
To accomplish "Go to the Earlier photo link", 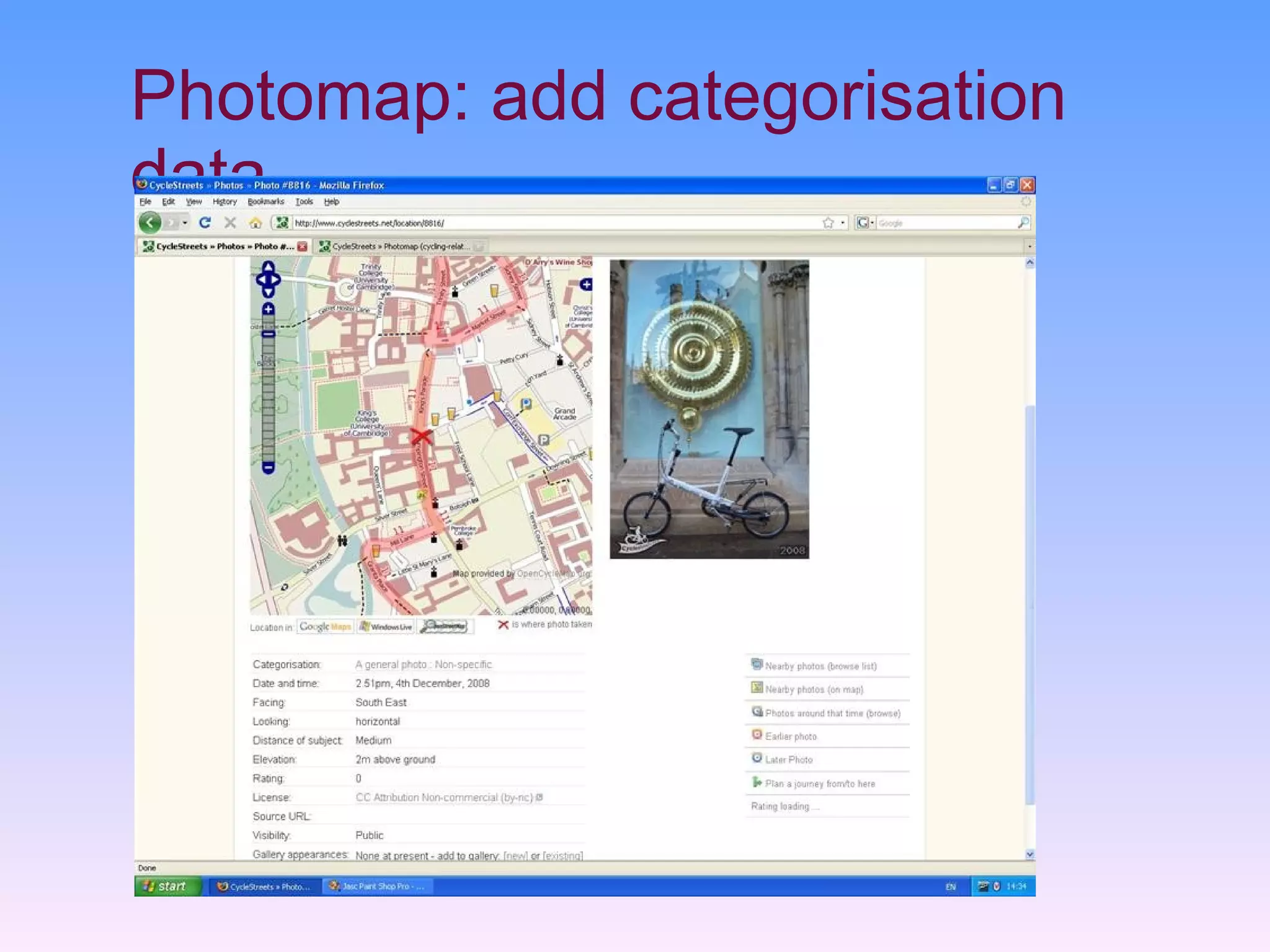I will pos(791,736).
